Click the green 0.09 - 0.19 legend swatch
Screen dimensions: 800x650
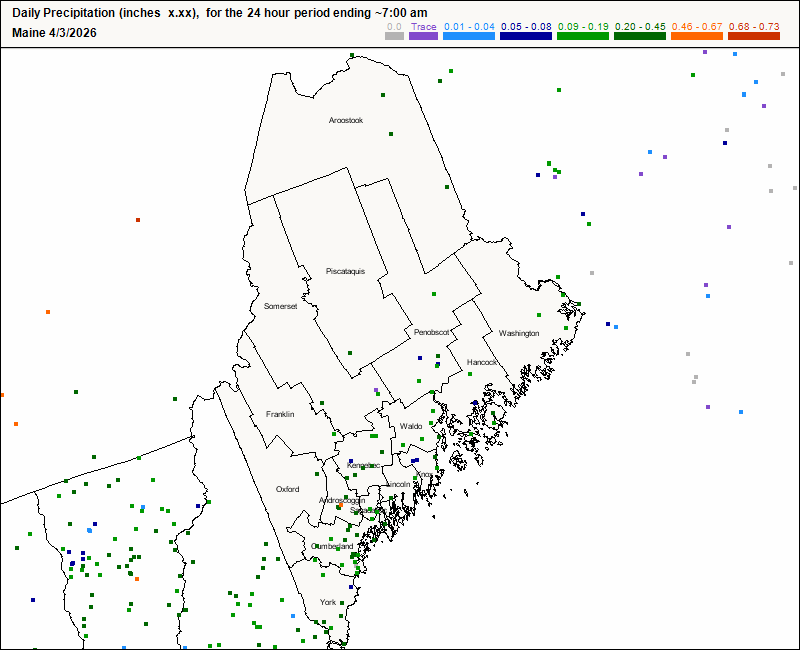[583, 36]
